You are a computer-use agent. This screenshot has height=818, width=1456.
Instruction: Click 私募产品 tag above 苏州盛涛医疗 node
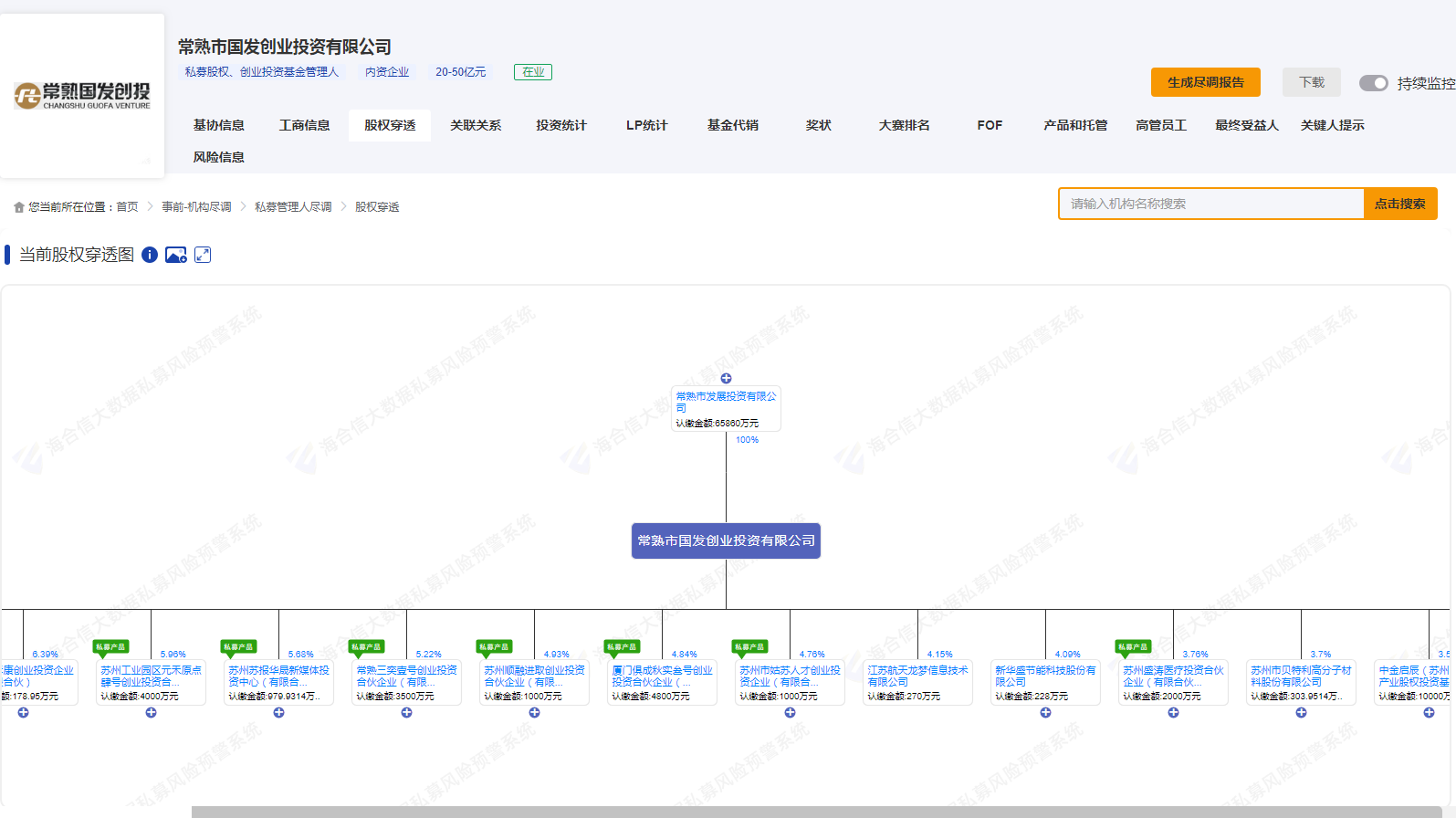1134,646
